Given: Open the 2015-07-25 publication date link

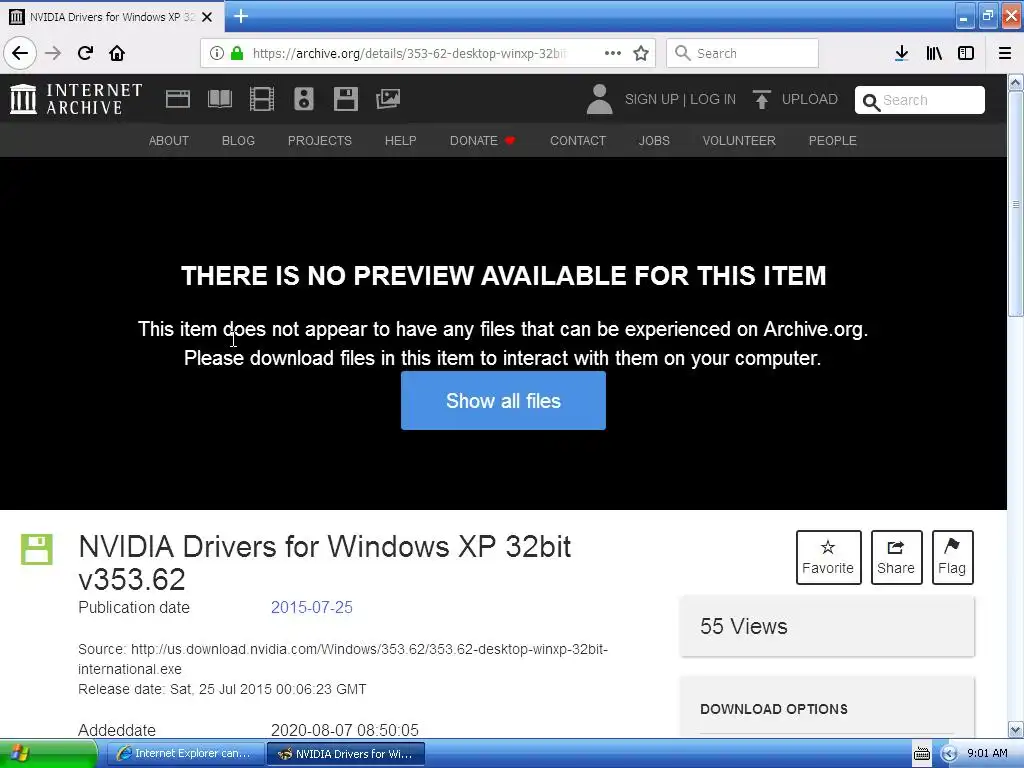Looking at the screenshot, I should coord(312,607).
